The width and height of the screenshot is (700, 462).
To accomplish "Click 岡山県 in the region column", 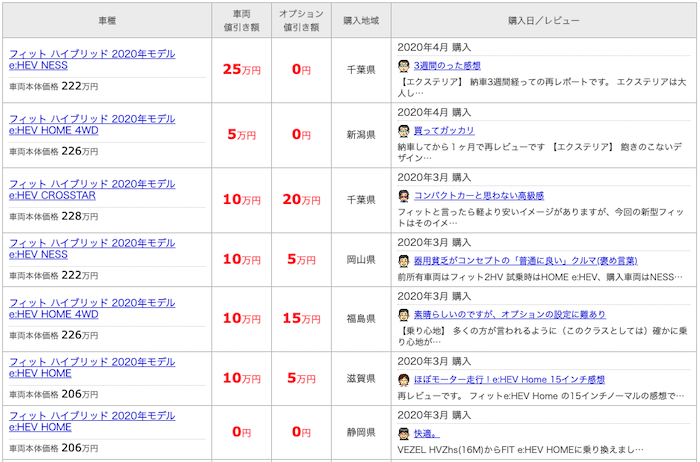I will 361,259.
